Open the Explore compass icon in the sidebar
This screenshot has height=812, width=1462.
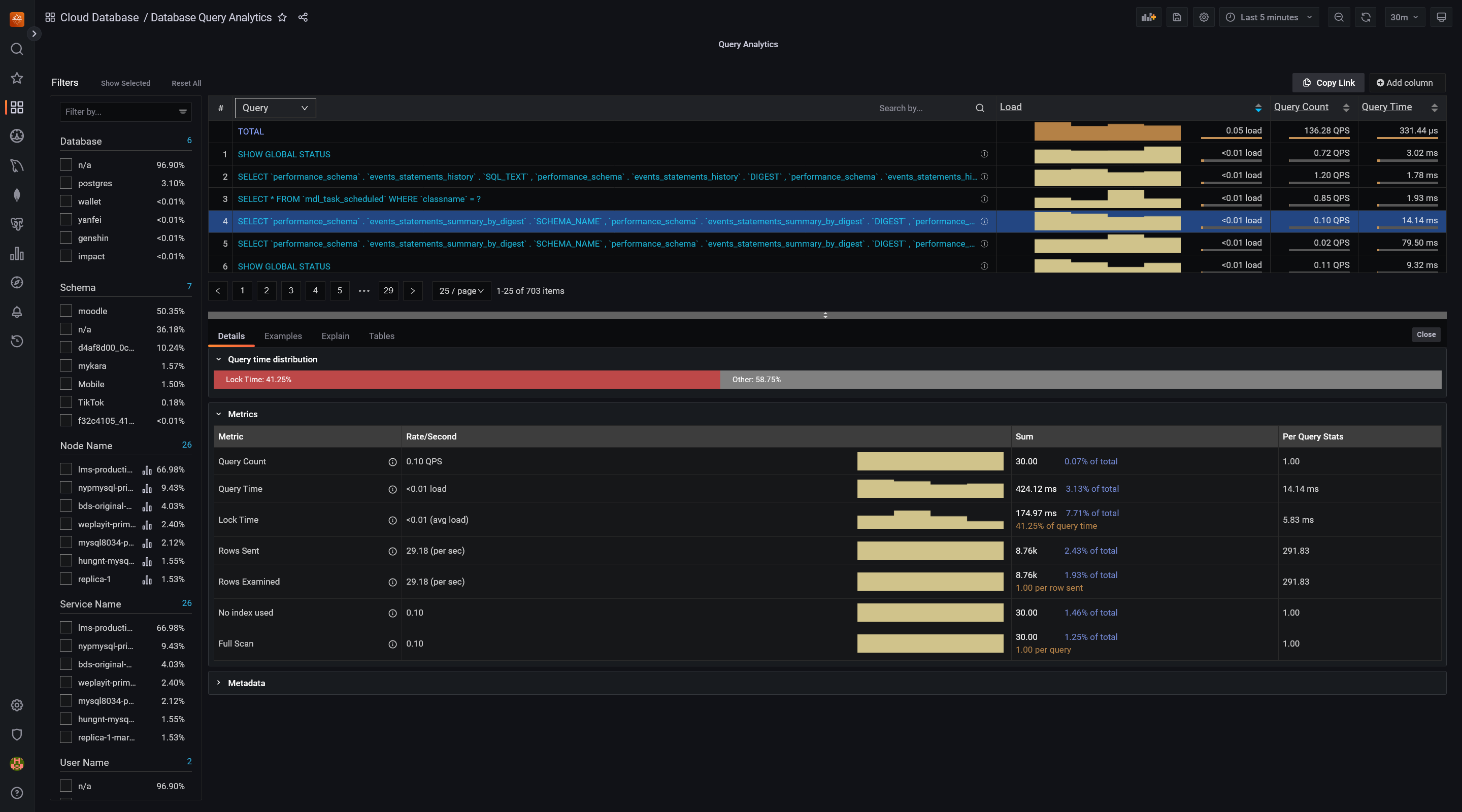tap(17, 283)
